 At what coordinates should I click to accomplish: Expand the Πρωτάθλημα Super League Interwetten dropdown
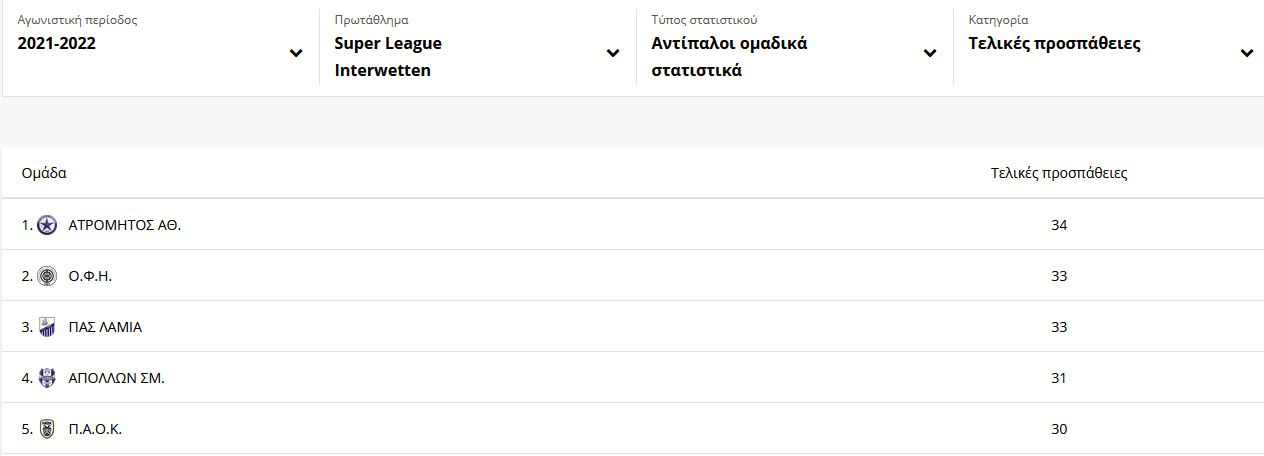478,46
